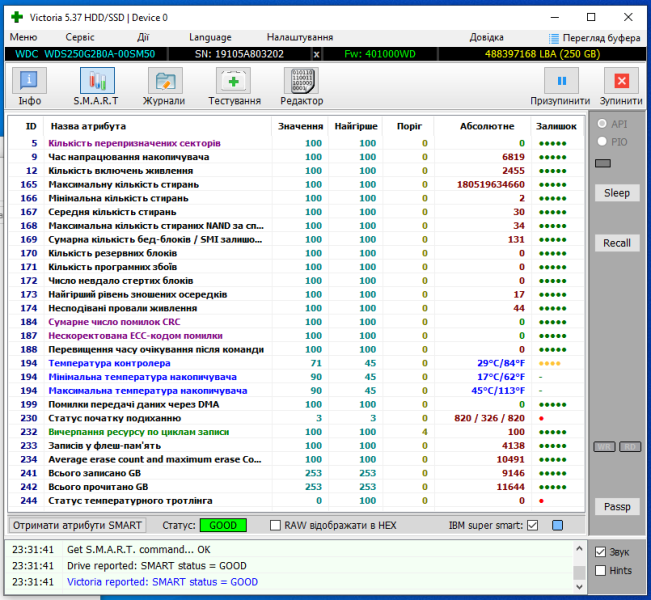The image size is (651, 600).
Task: Click the Перегляд буфера icon
Action: coord(556,37)
